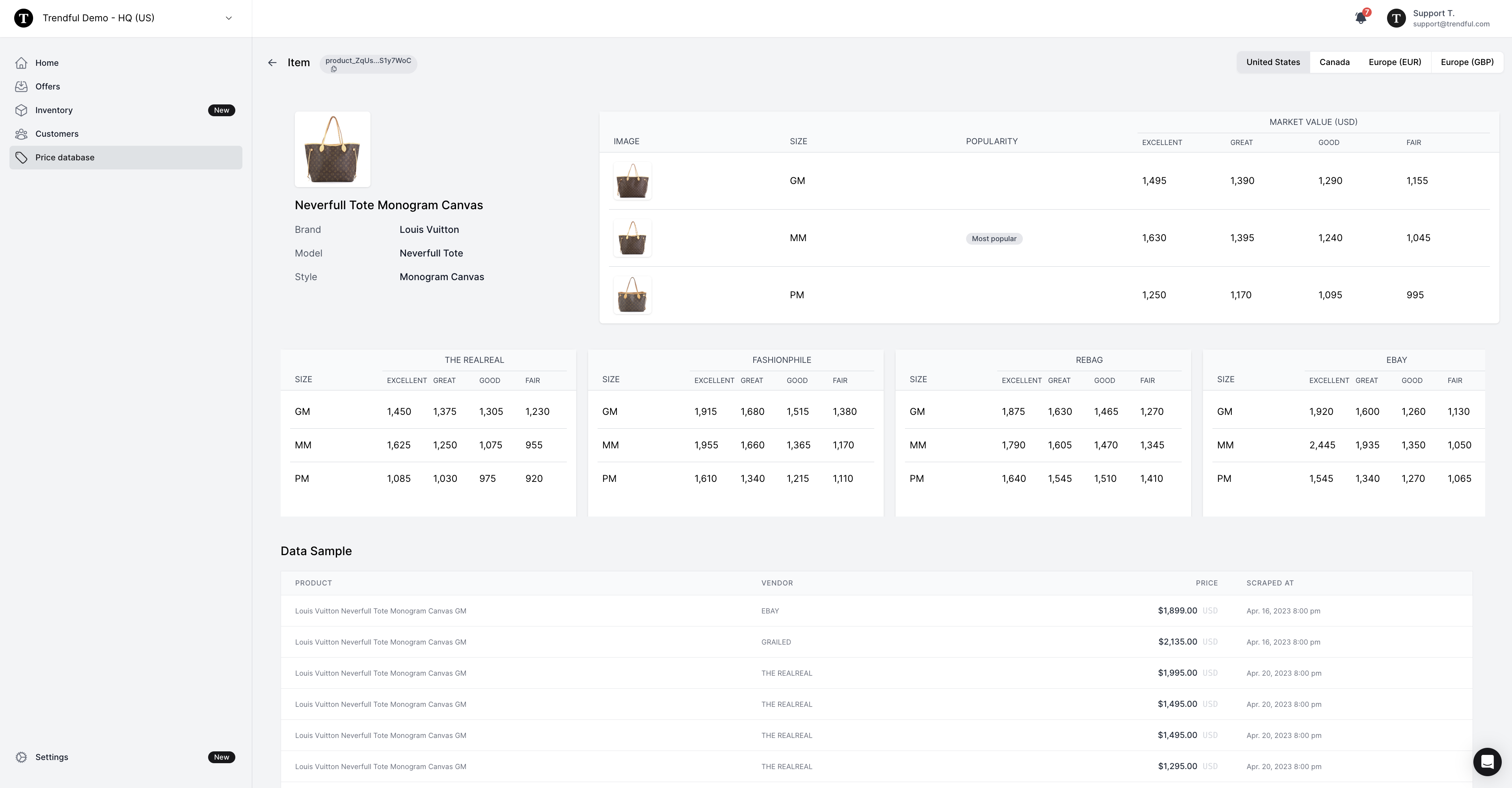Screen dimensions: 1512x788
Task: Click market value 1,495 for GM excellent
Action: pyautogui.click(x=1154, y=181)
